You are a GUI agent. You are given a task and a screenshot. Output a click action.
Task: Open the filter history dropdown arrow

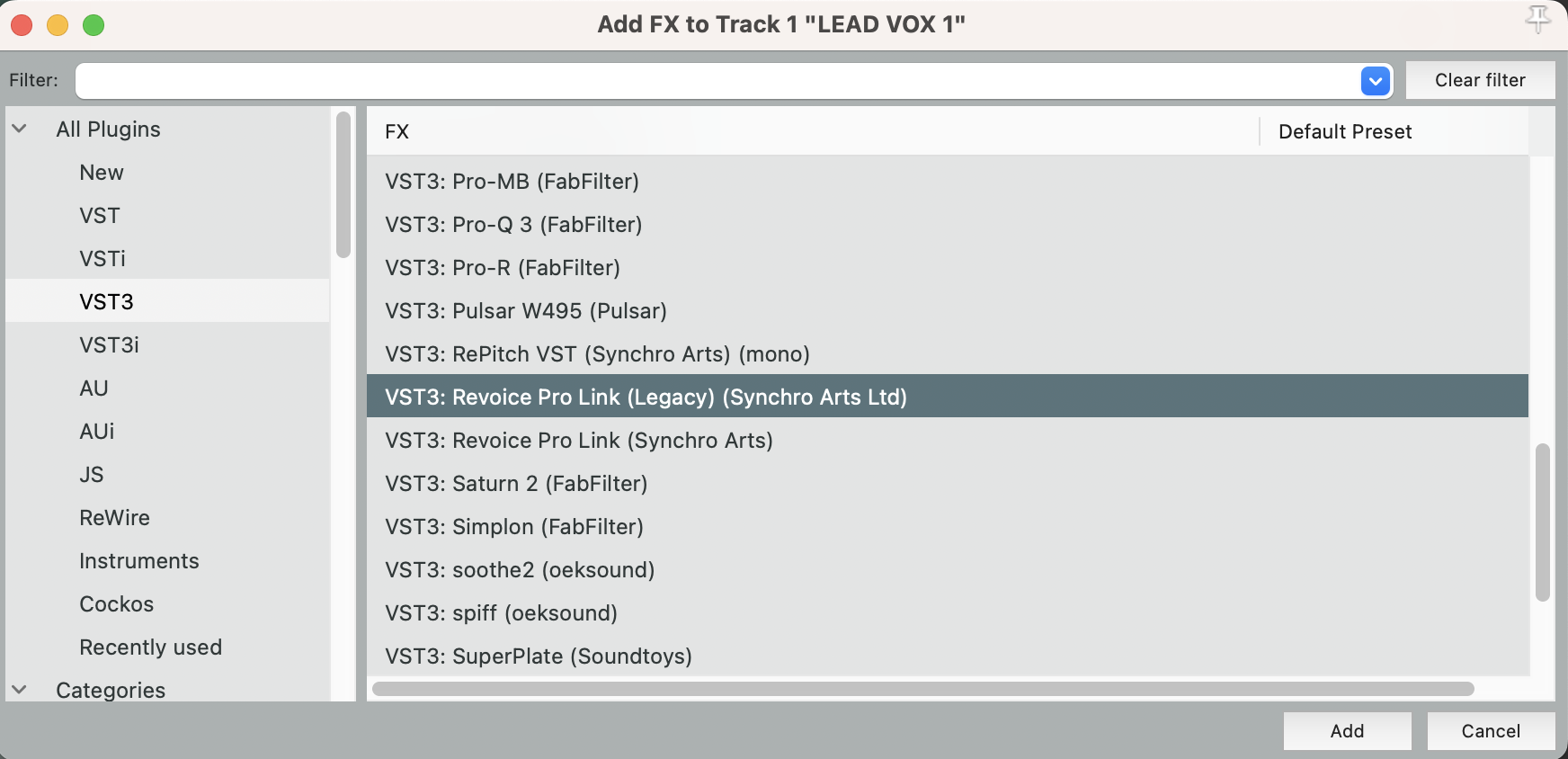click(1375, 81)
